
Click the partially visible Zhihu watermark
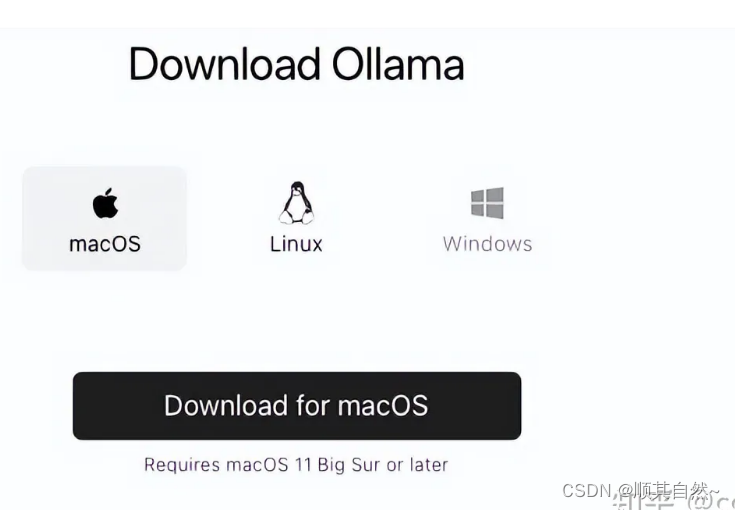pyautogui.click(x=673, y=502)
